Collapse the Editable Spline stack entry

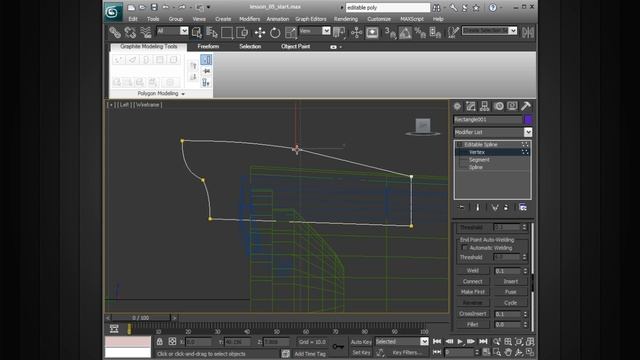pyautogui.click(x=459, y=144)
